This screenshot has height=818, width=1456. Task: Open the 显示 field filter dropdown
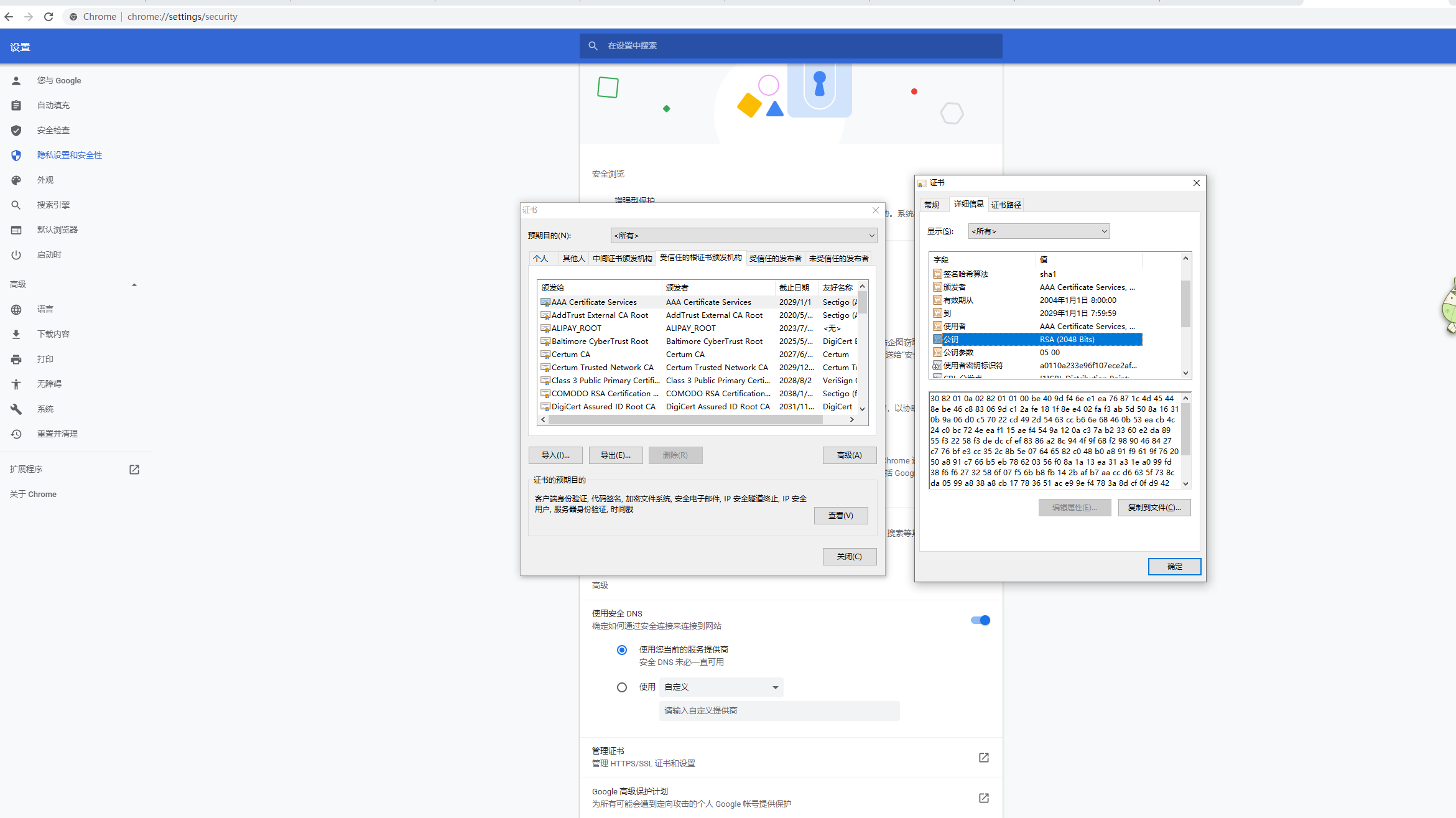(x=1039, y=231)
